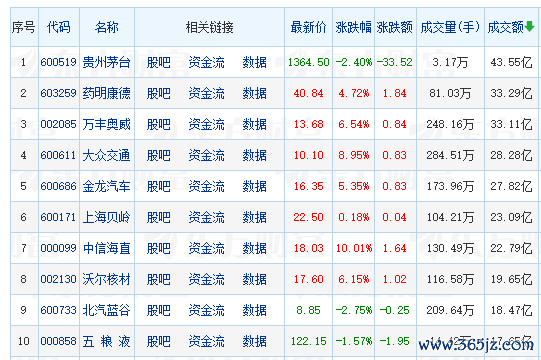The height and width of the screenshot is (360, 541).
Task: Open 股吧 for 沃尔核材
Action: (159, 279)
